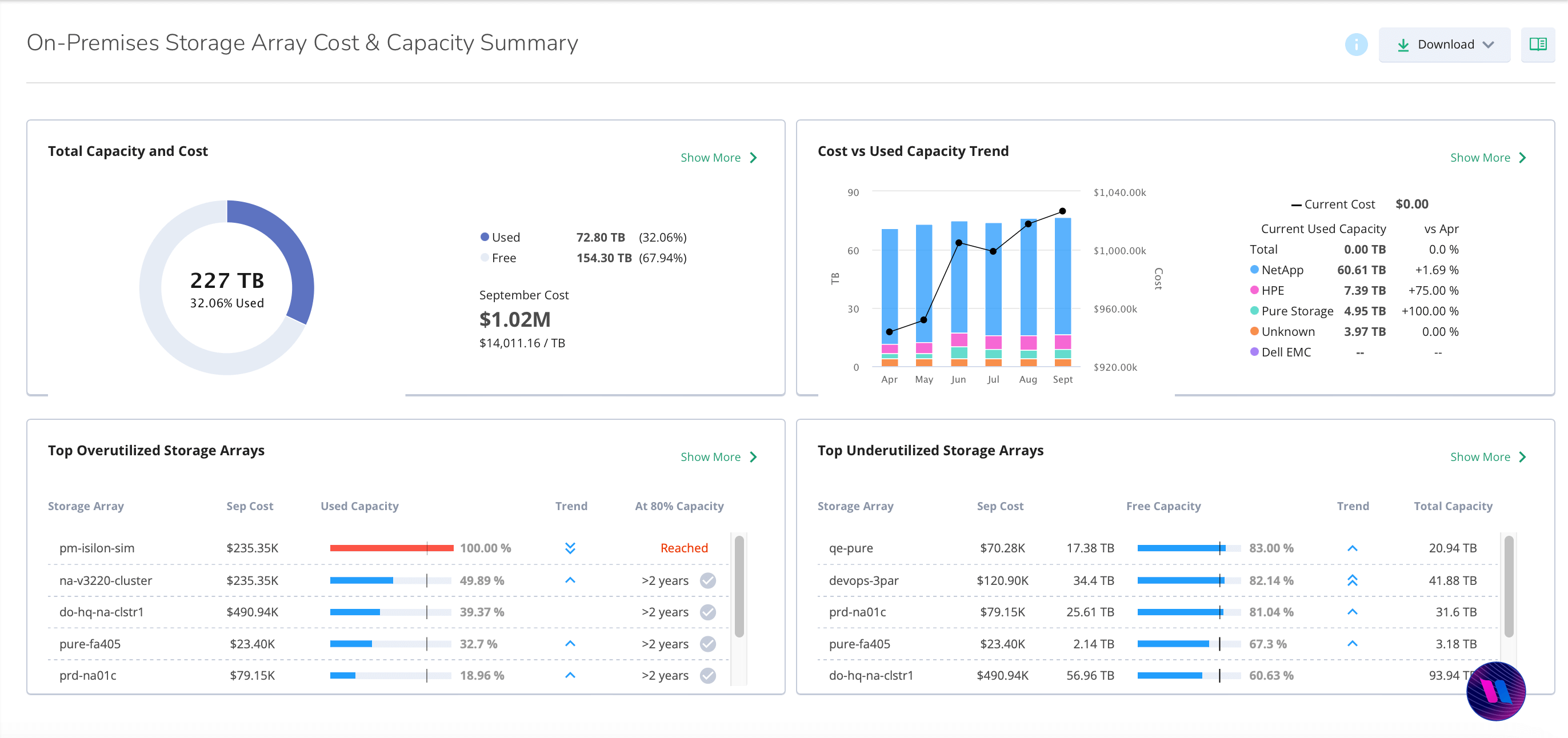Click Show More in Top Overutilized Storage Arrays
1568x738 pixels.
coord(718,457)
